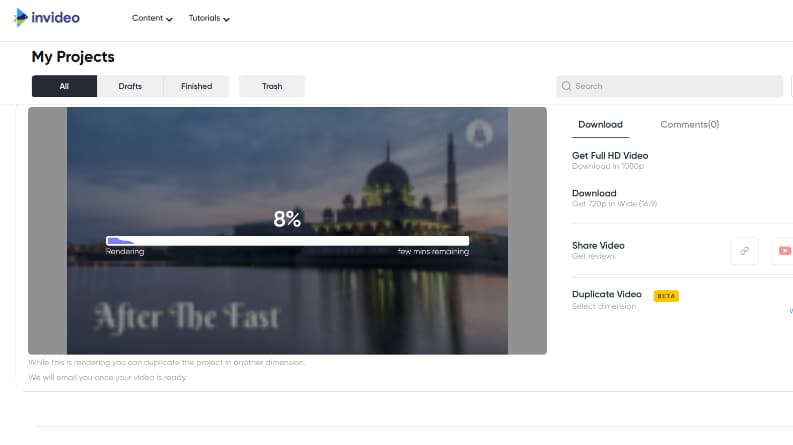This screenshot has height=445, width=793.
Task: Click the My Projects heading
Action: [x=73, y=57]
